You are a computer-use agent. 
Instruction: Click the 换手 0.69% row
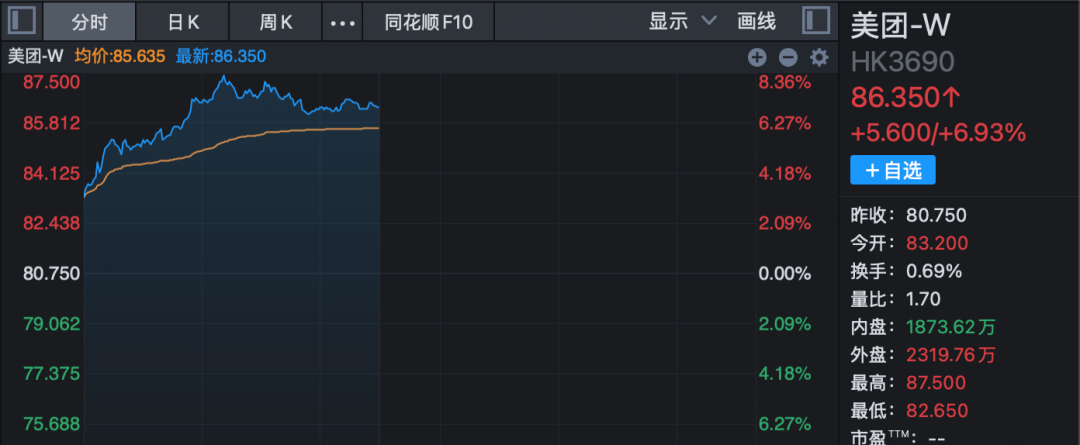pyautogui.click(x=906, y=271)
